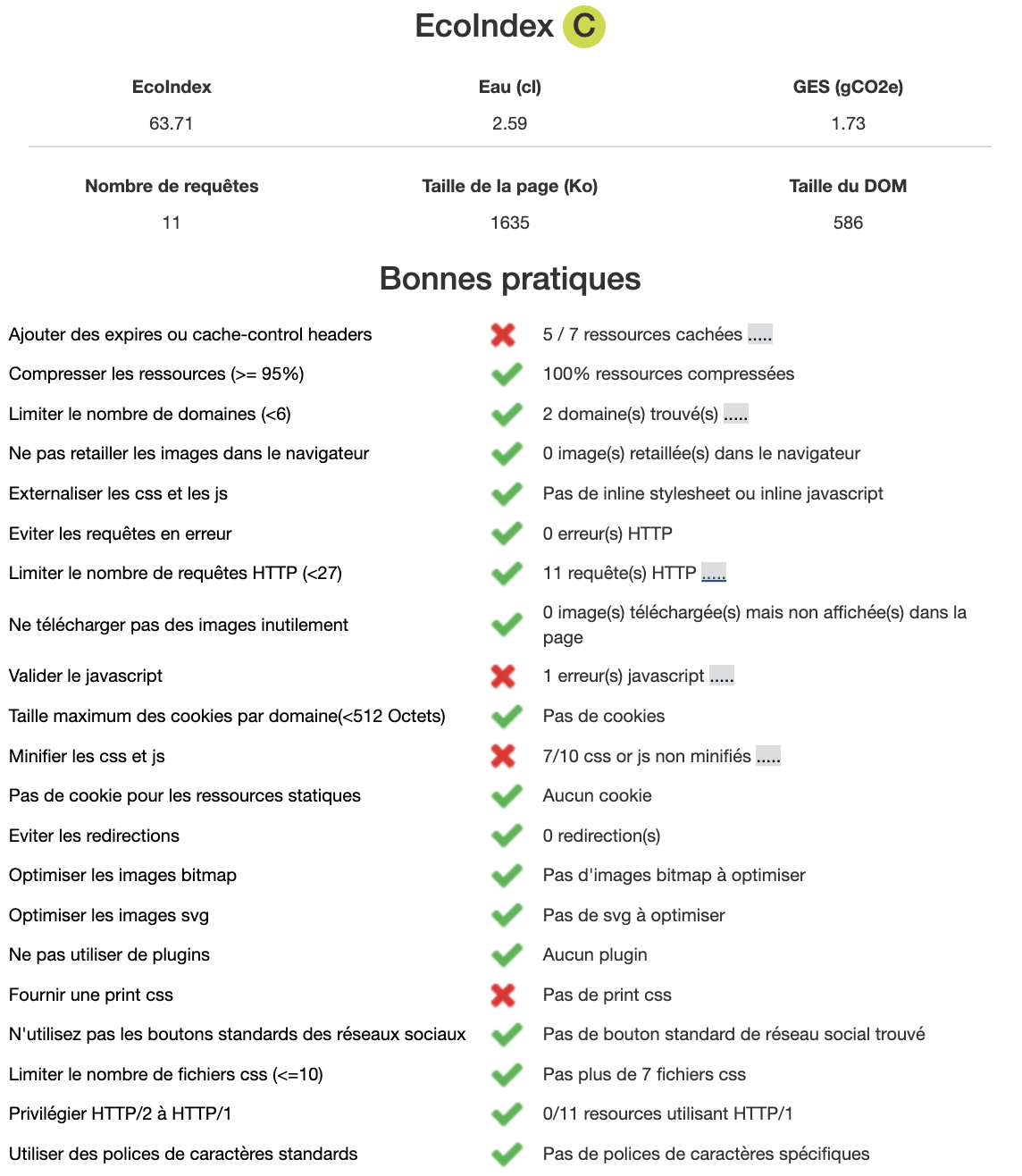1022x1176 pixels.
Task: Click green checkmark for Compresser les ressources
Action: click(507, 374)
